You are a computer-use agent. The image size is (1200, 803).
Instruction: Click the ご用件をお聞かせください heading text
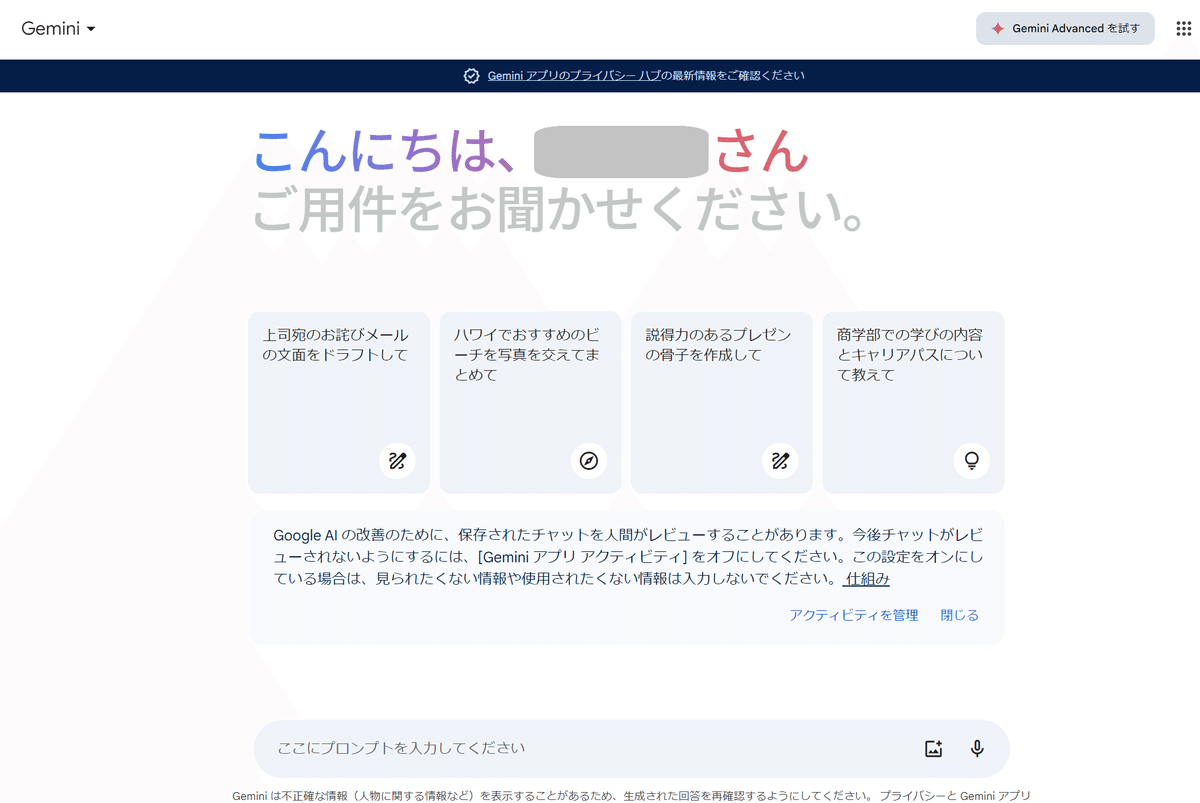tap(558, 209)
